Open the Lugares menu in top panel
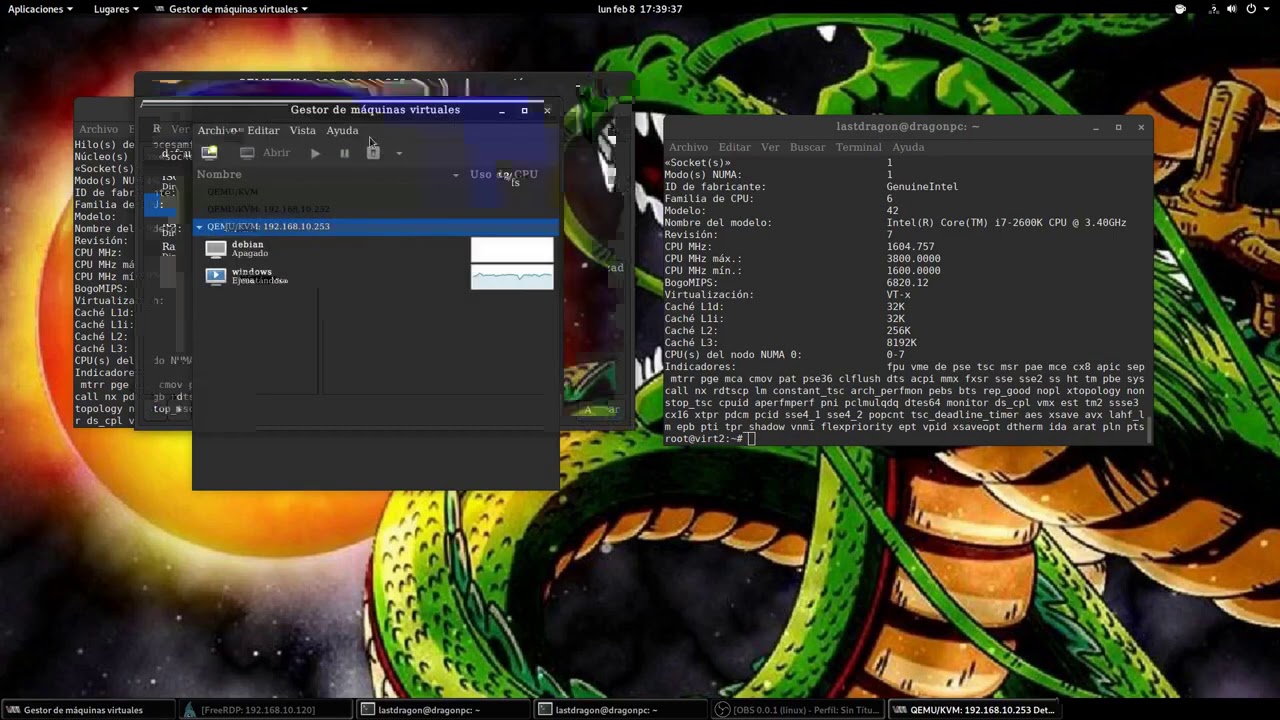This screenshot has width=1280, height=720. [117, 9]
